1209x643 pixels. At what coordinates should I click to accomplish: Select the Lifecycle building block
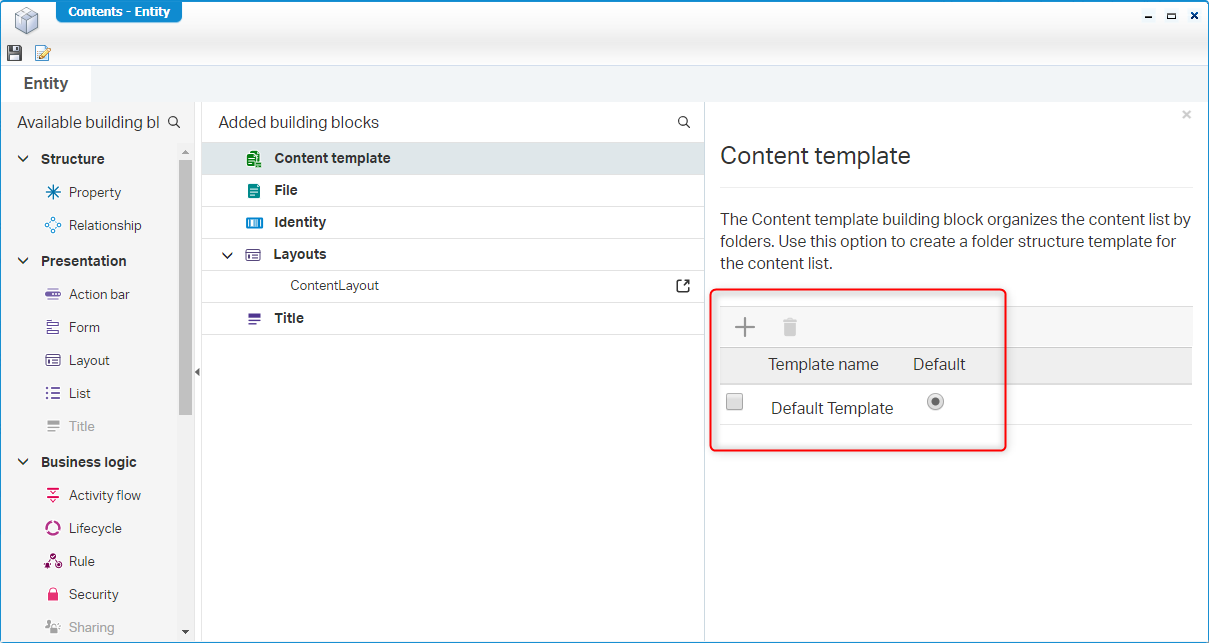tap(95, 528)
